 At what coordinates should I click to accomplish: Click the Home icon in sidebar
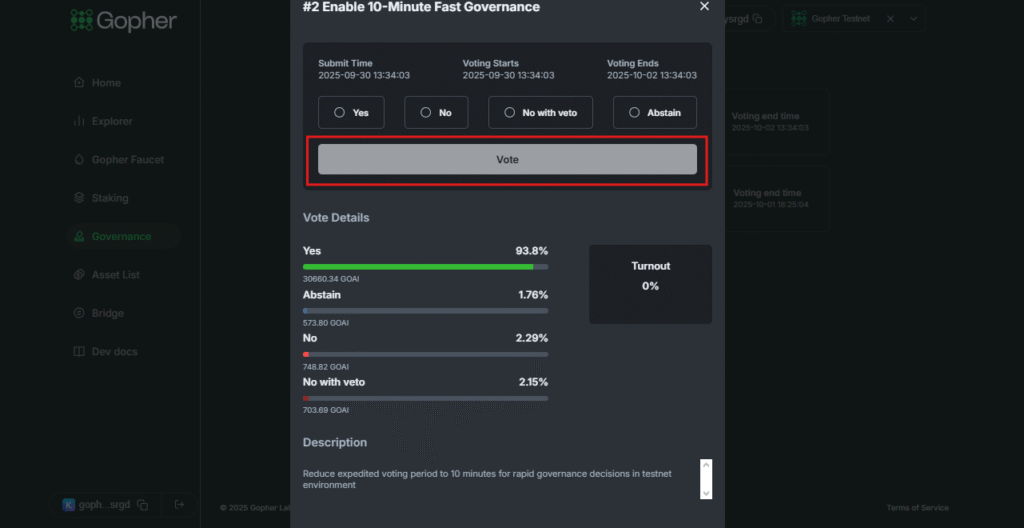click(x=79, y=83)
